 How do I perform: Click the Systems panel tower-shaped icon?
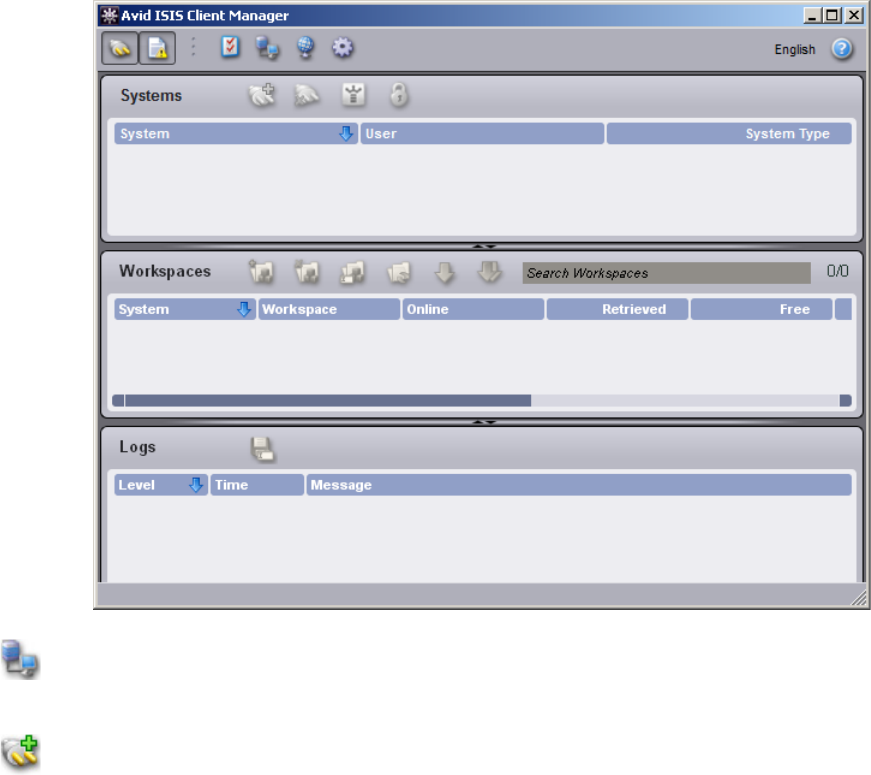tap(353, 95)
